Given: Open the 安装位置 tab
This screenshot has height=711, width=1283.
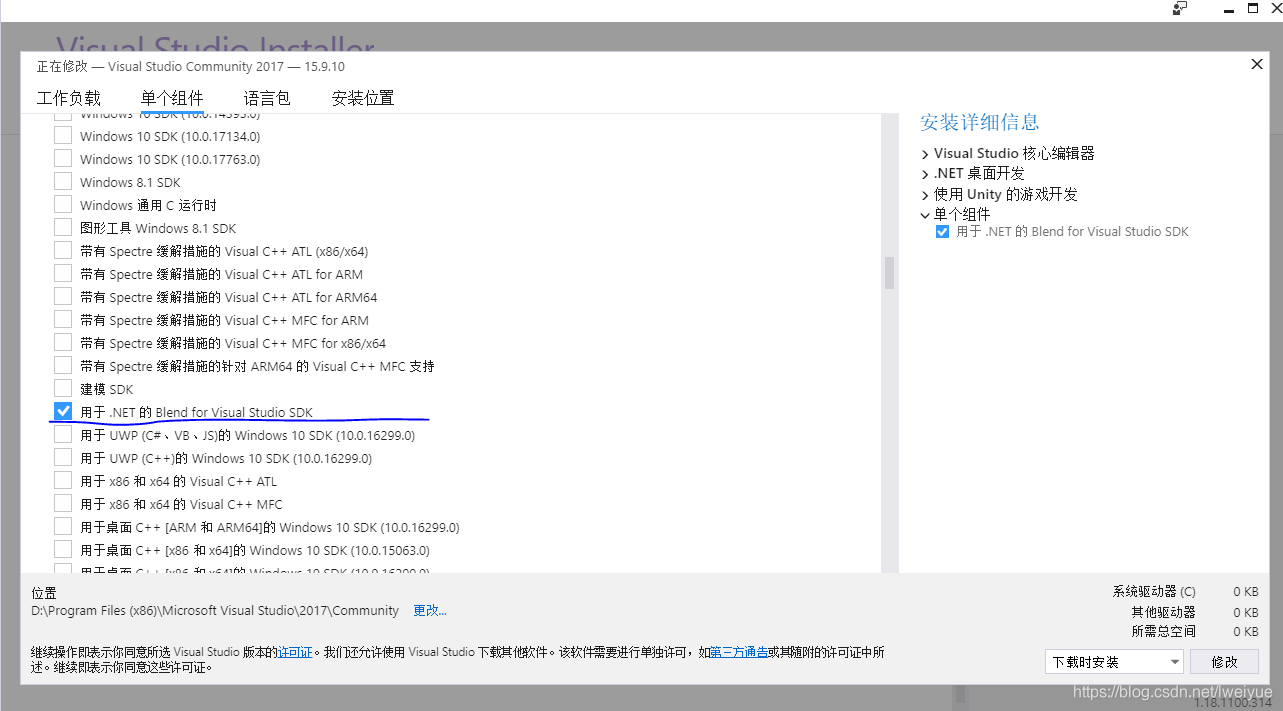Looking at the screenshot, I should click(x=363, y=98).
